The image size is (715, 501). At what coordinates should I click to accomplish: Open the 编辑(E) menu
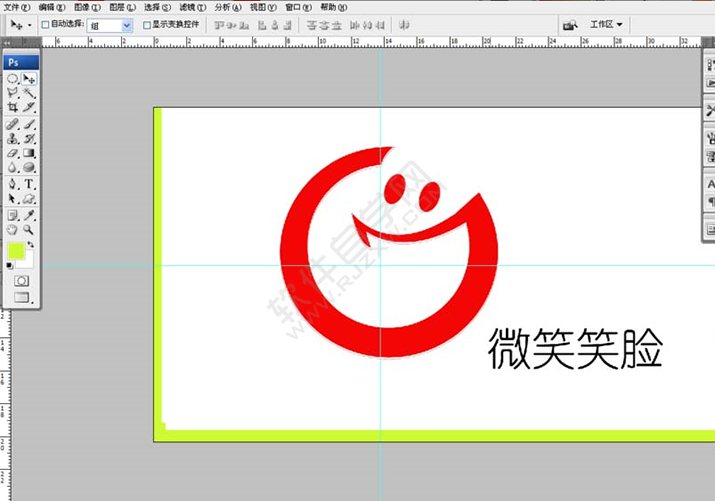coord(52,7)
